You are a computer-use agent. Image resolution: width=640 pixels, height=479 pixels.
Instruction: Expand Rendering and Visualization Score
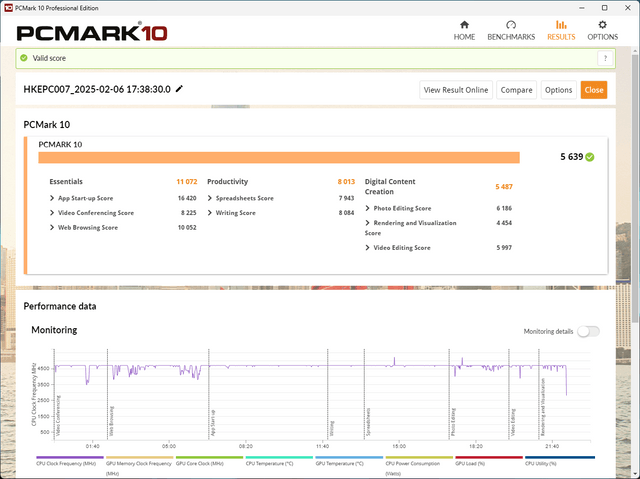pos(367,223)
